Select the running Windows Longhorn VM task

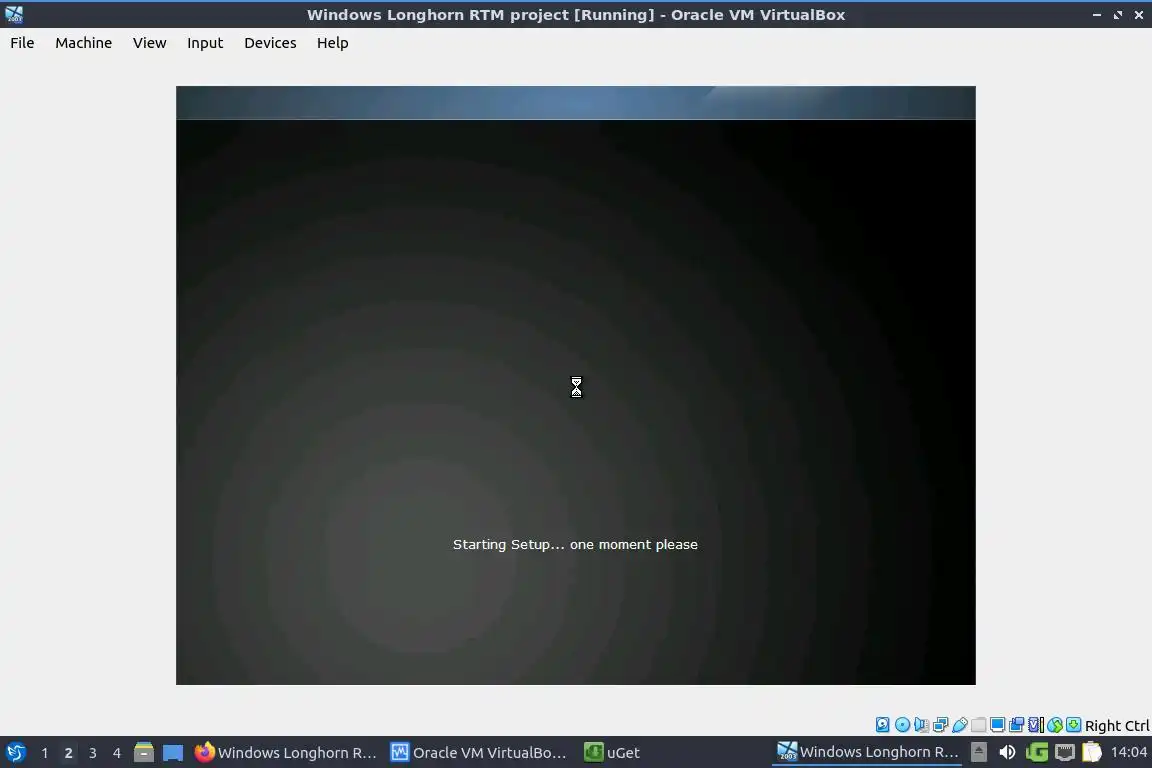point(868,752)
